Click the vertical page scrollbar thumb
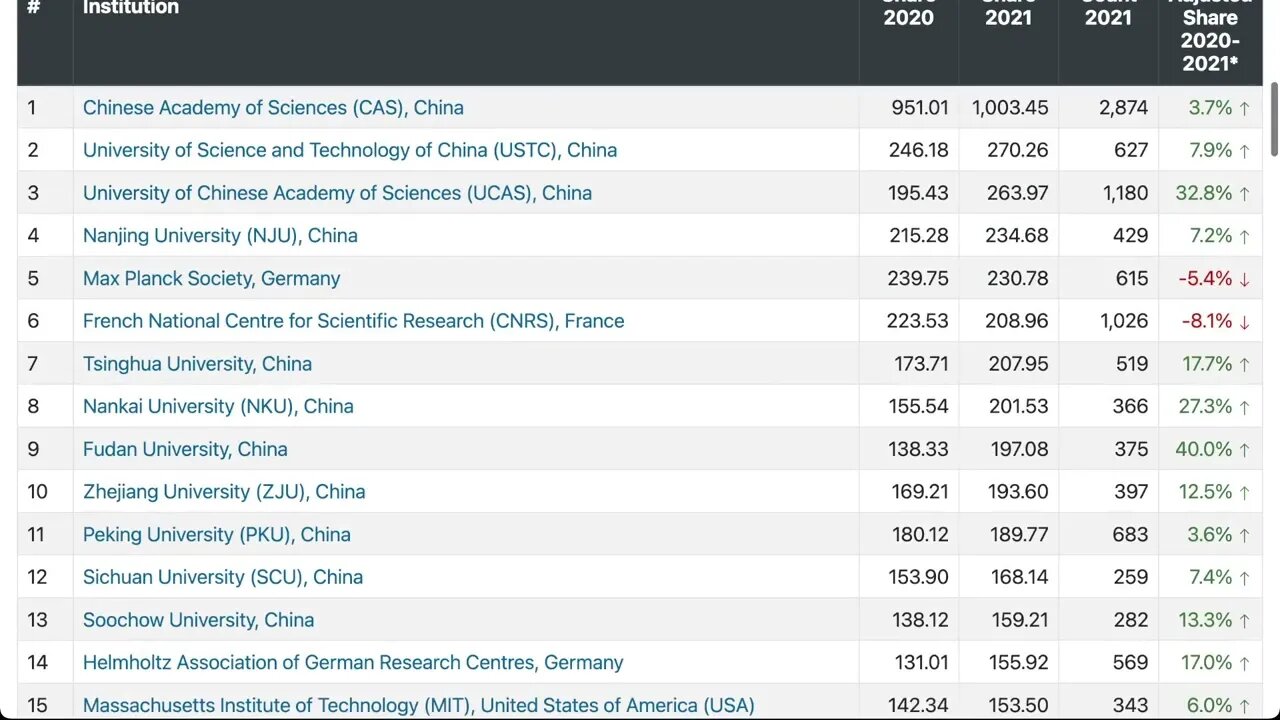Image resolution: width=1280 pixels, height=720 pixels. click(1274, 120)
